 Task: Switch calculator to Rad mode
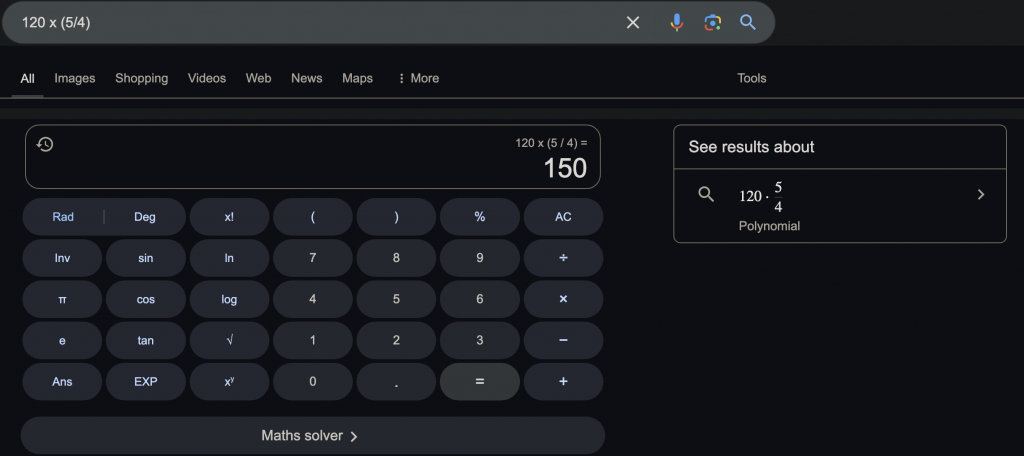(63, 217)
